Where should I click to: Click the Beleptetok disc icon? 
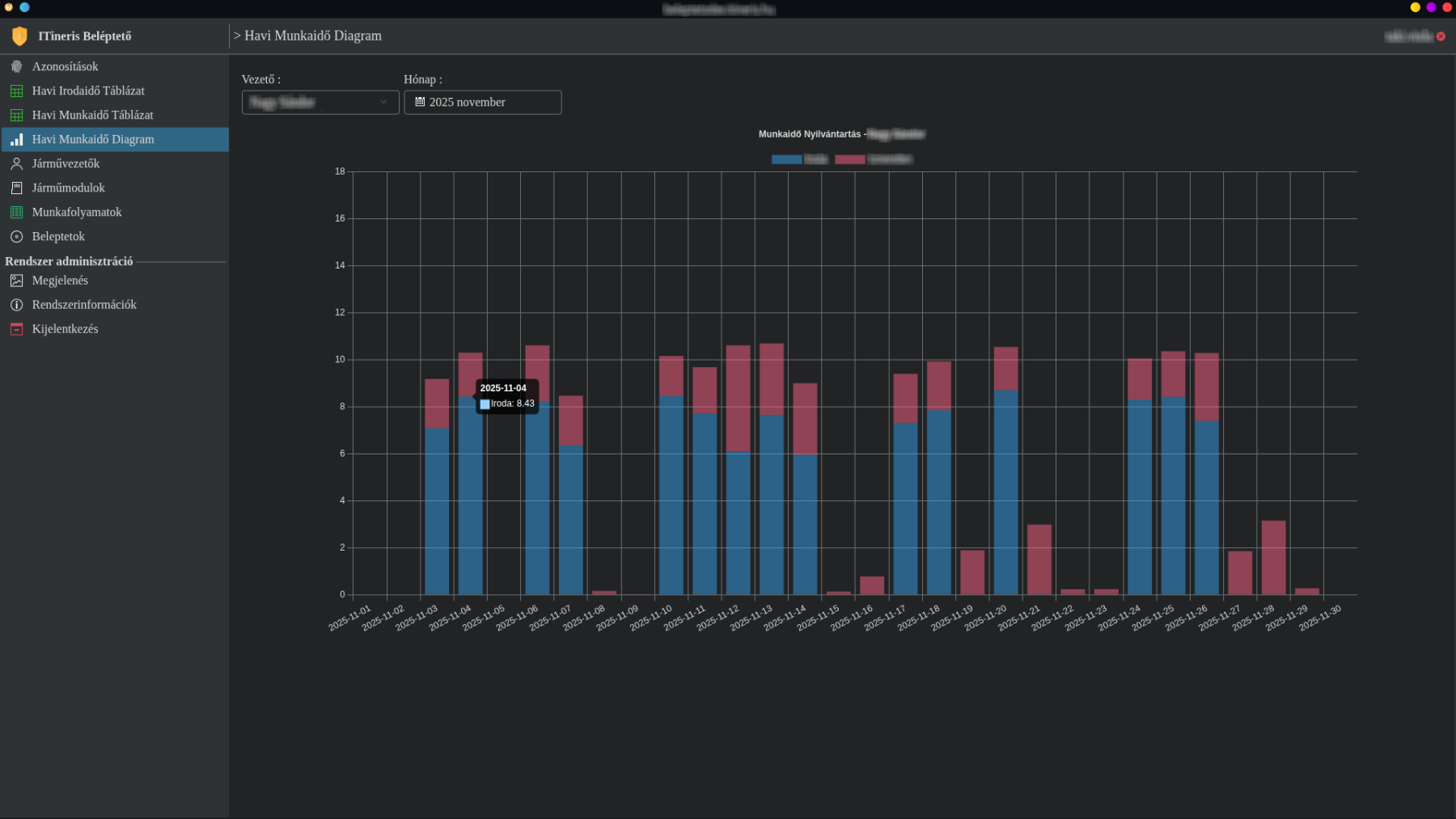16,237
